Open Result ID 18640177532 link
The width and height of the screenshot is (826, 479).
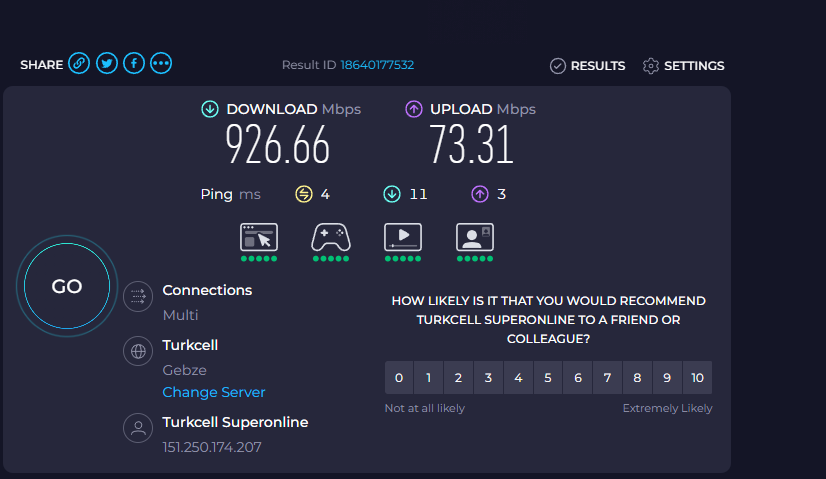[x=377, y=65]
